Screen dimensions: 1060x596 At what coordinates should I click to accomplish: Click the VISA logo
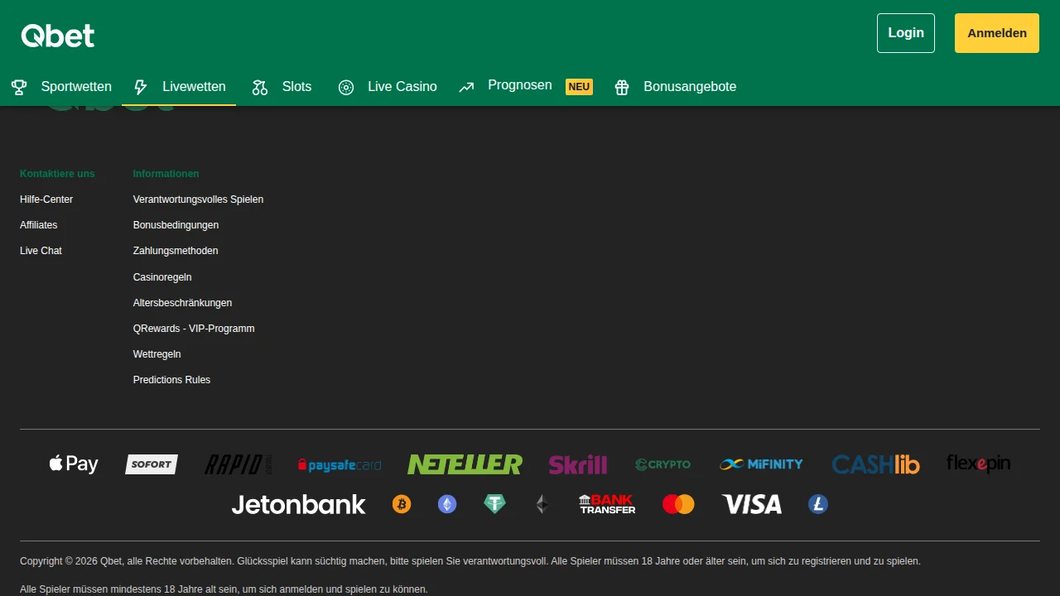point(752,504)
